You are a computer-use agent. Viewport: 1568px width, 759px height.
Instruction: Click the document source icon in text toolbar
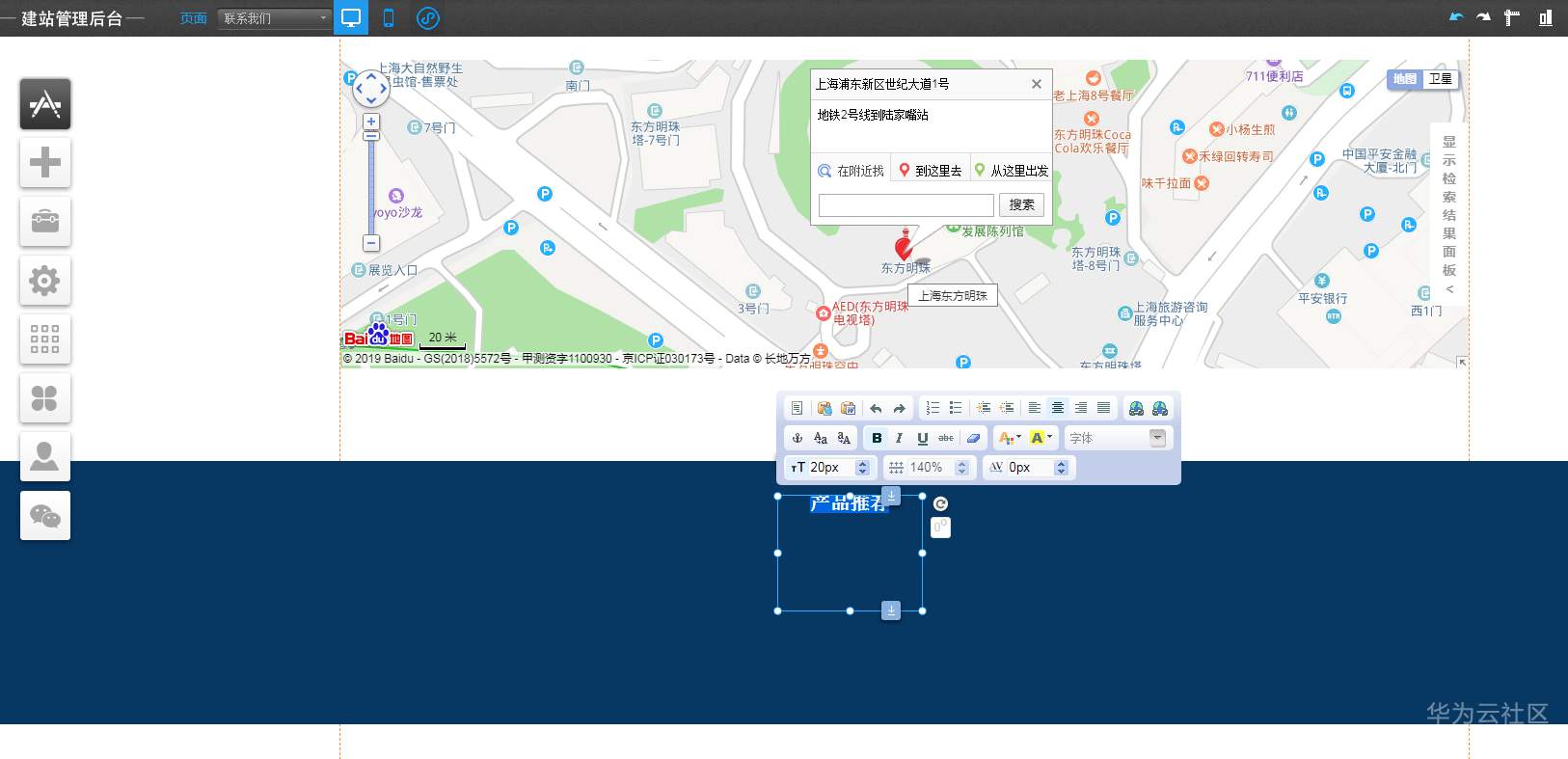coord(797,408)
